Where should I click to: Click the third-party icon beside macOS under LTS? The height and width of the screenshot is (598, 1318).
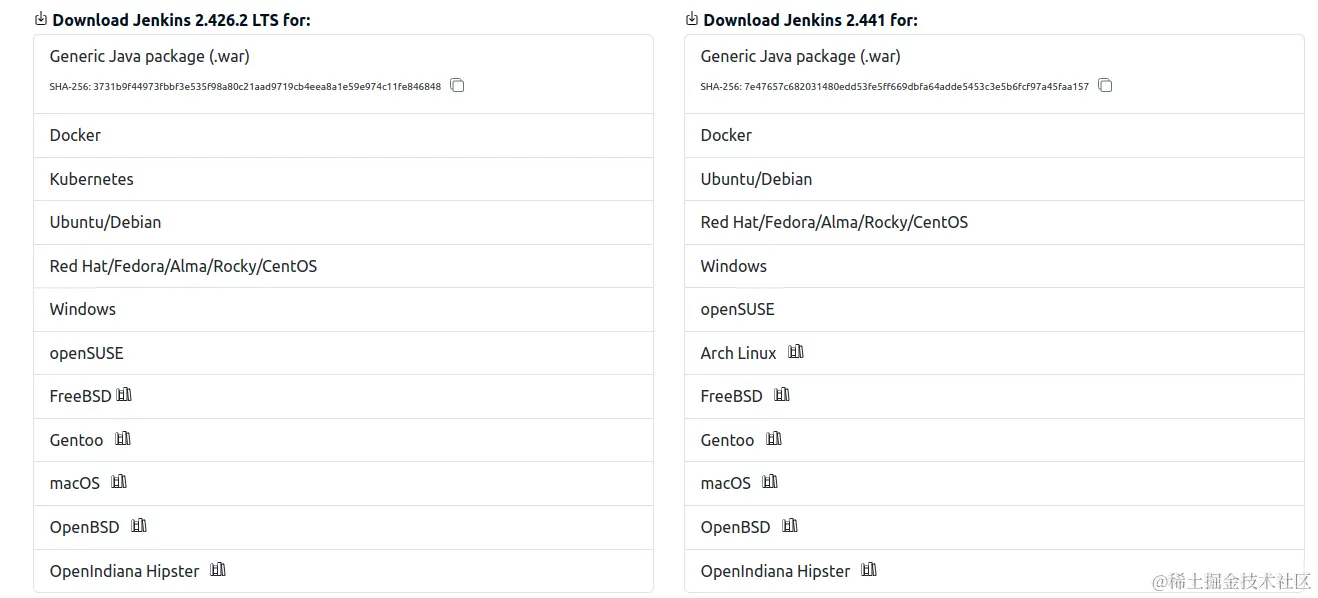coord(119,481)
